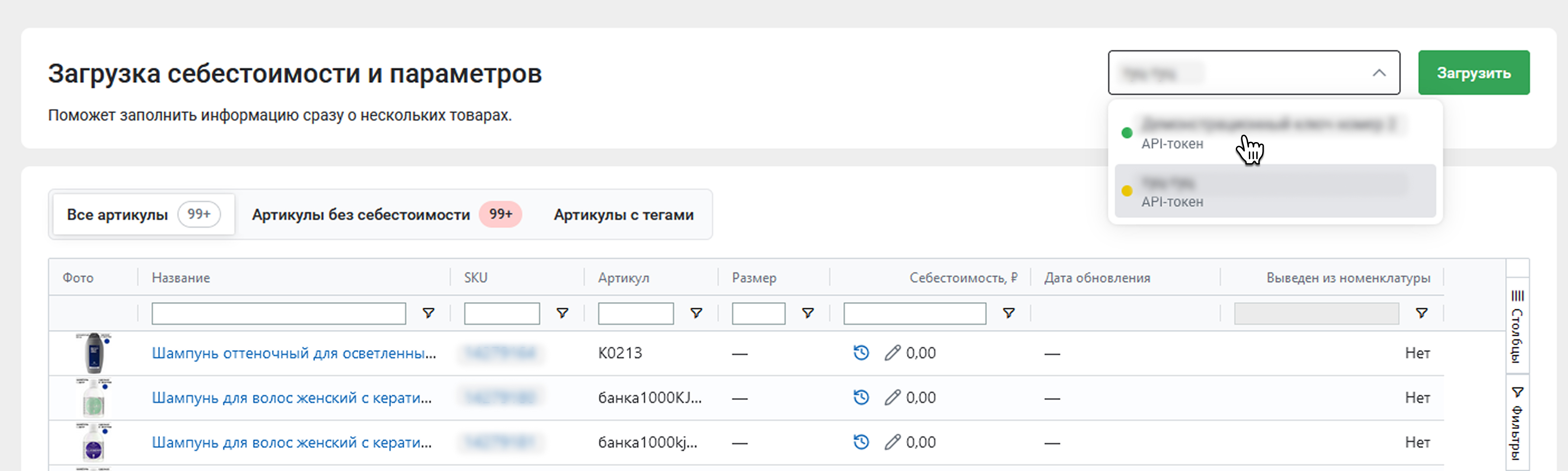Screen dimensions: 1568x471
Task: Click the K0213 артикул cell
Action: coord(620,353)
